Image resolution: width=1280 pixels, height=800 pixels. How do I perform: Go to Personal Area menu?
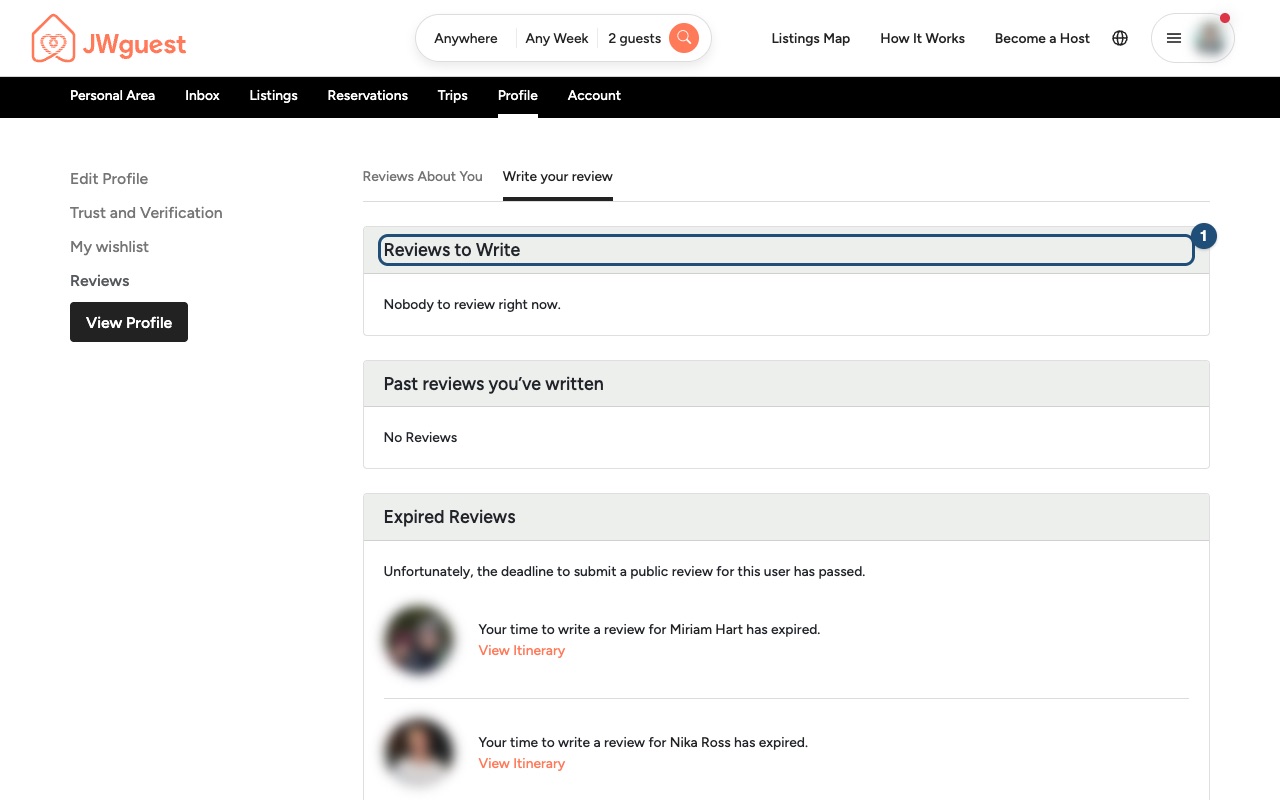tap(113, 96)
